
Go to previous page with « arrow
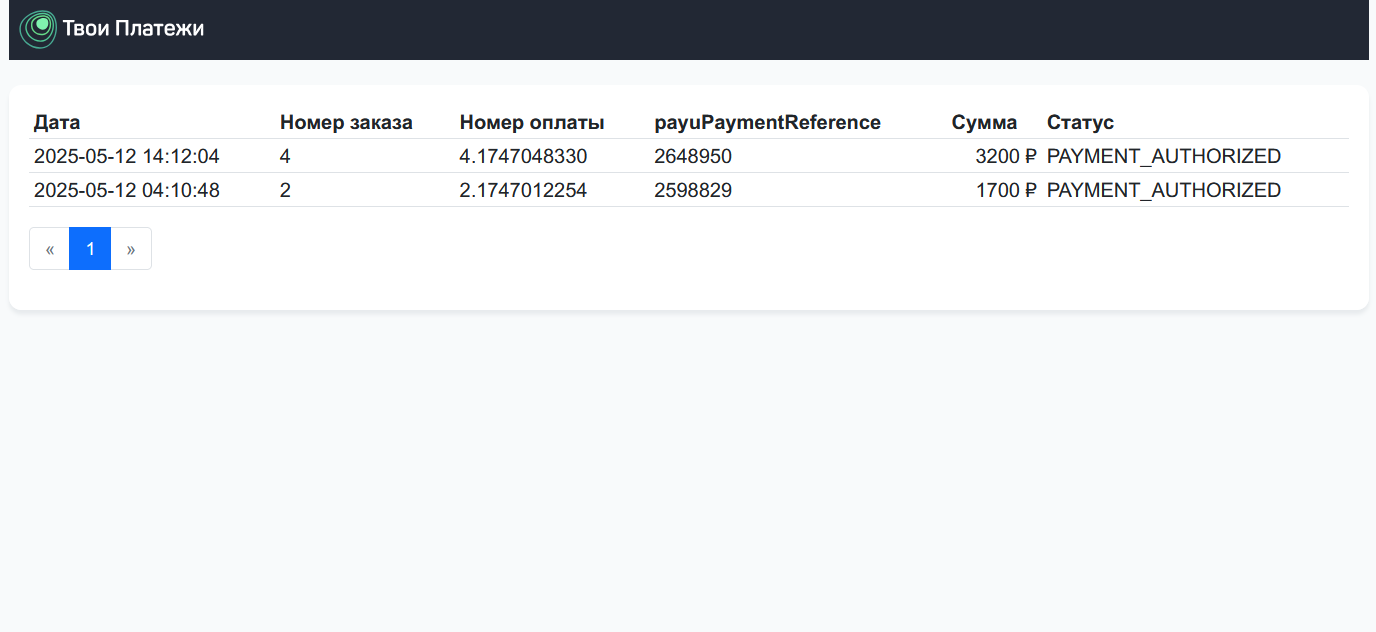point(50,249)
